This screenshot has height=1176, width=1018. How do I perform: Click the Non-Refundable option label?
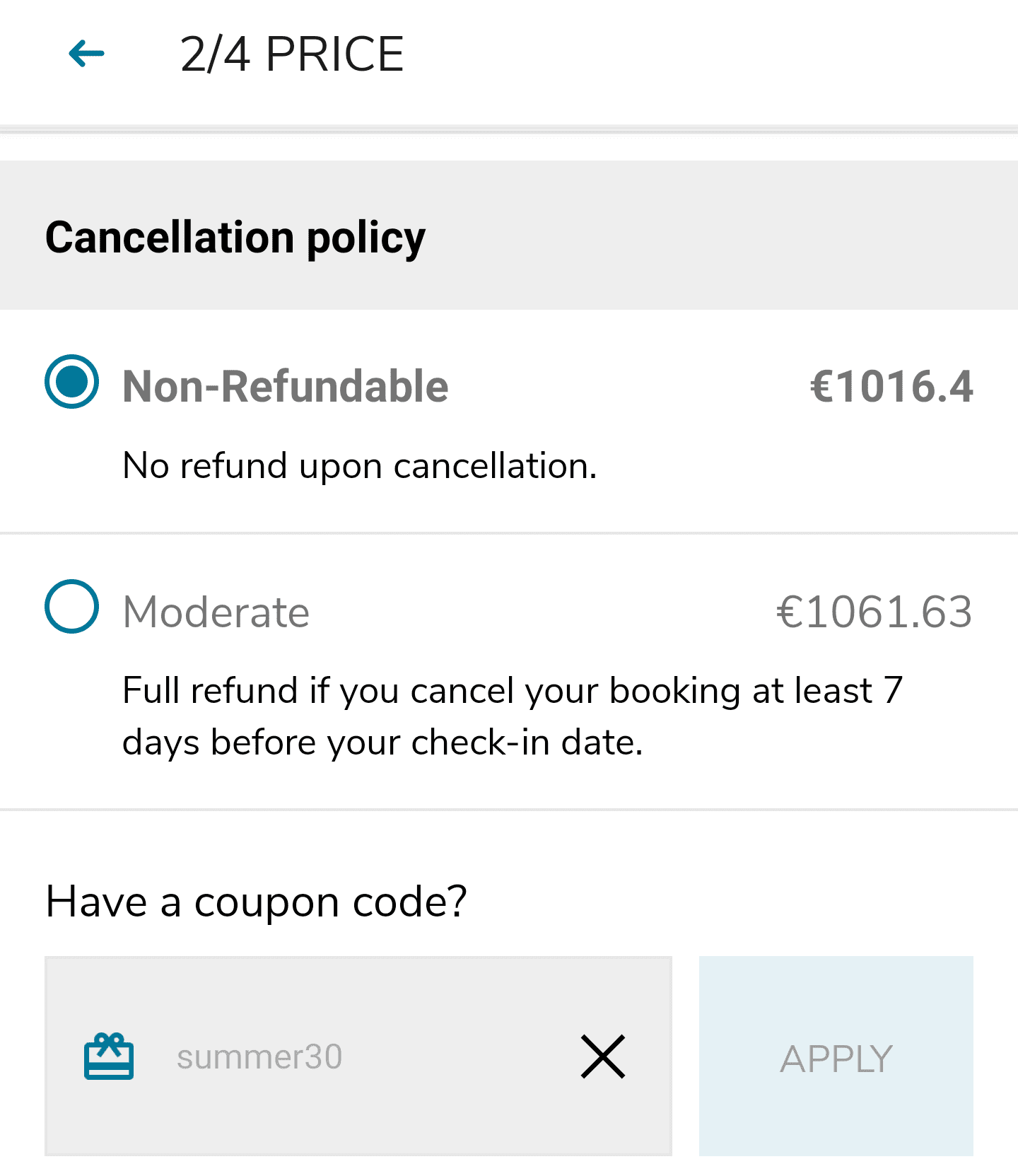click(286, 386)
